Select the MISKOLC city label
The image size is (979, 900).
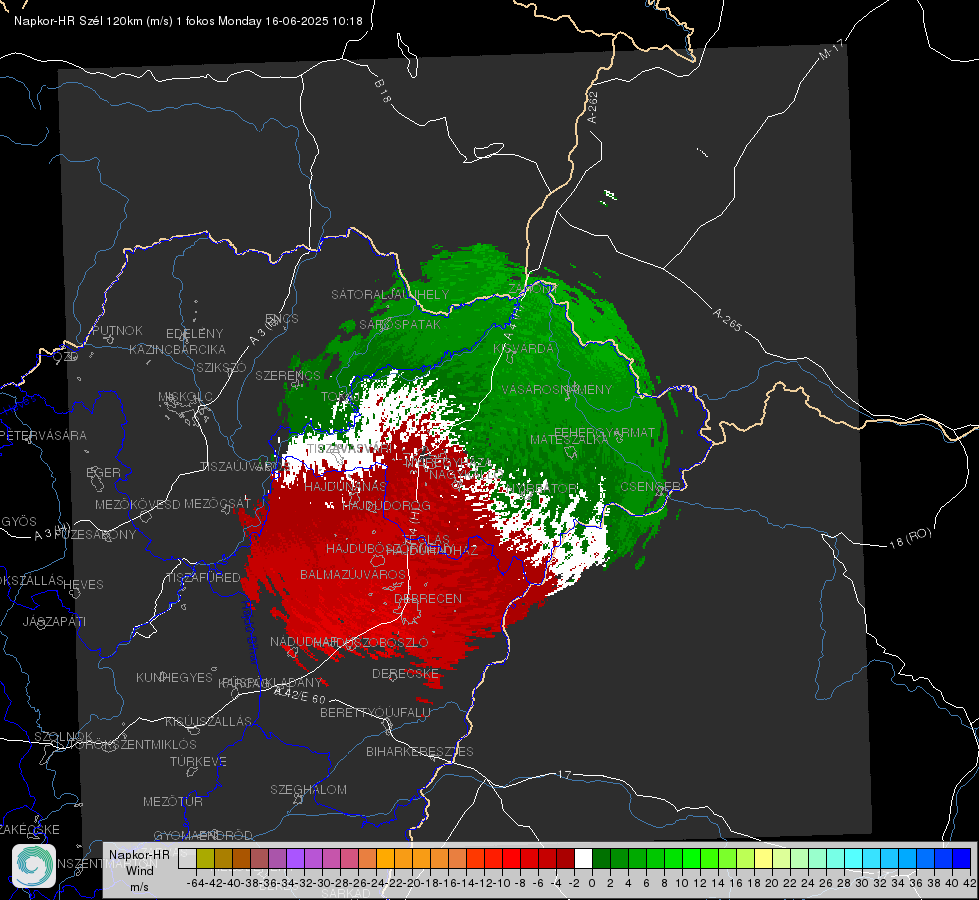pos(185,397)
